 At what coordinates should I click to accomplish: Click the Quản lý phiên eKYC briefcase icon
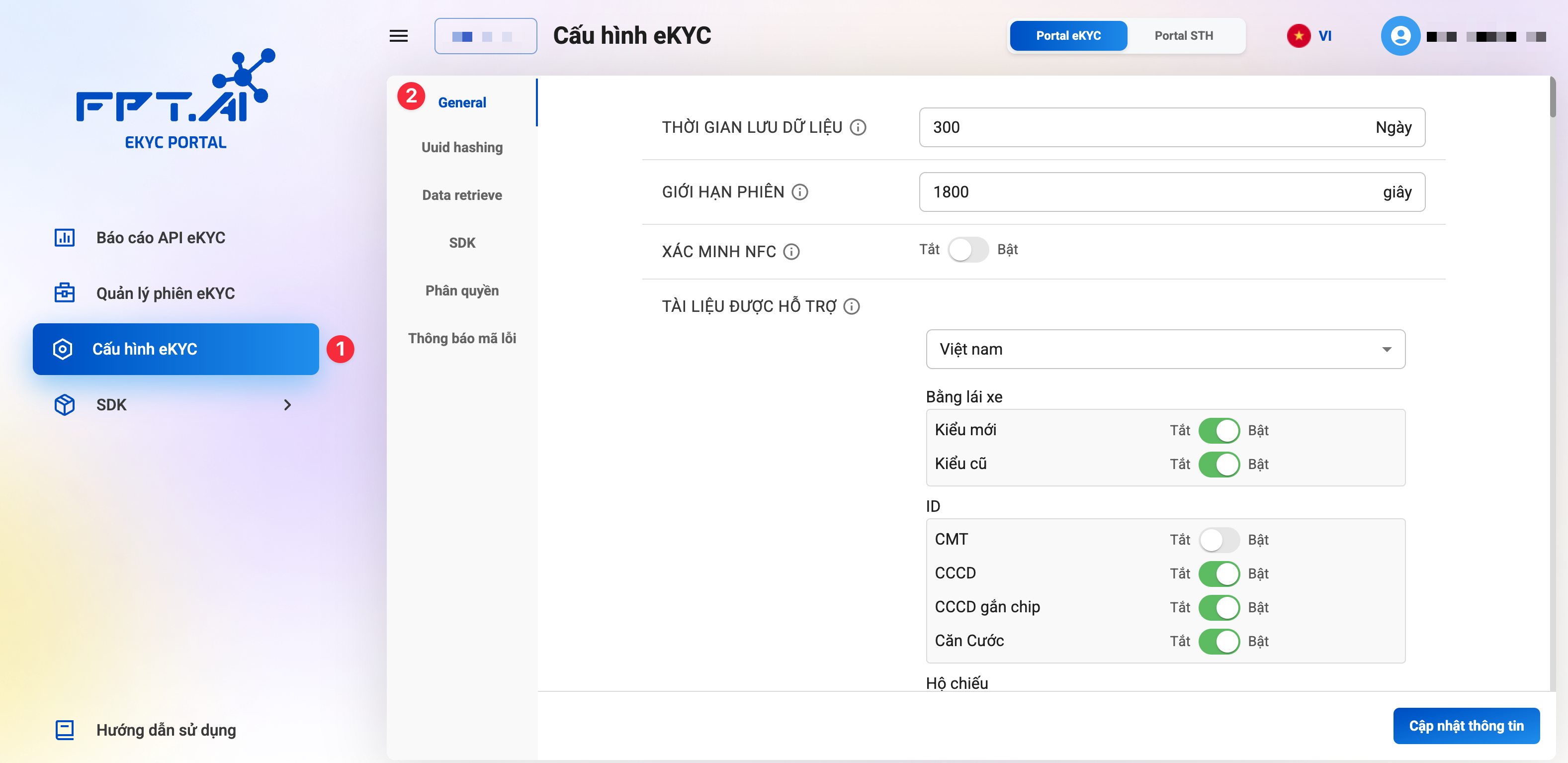[x=65, y=293]
